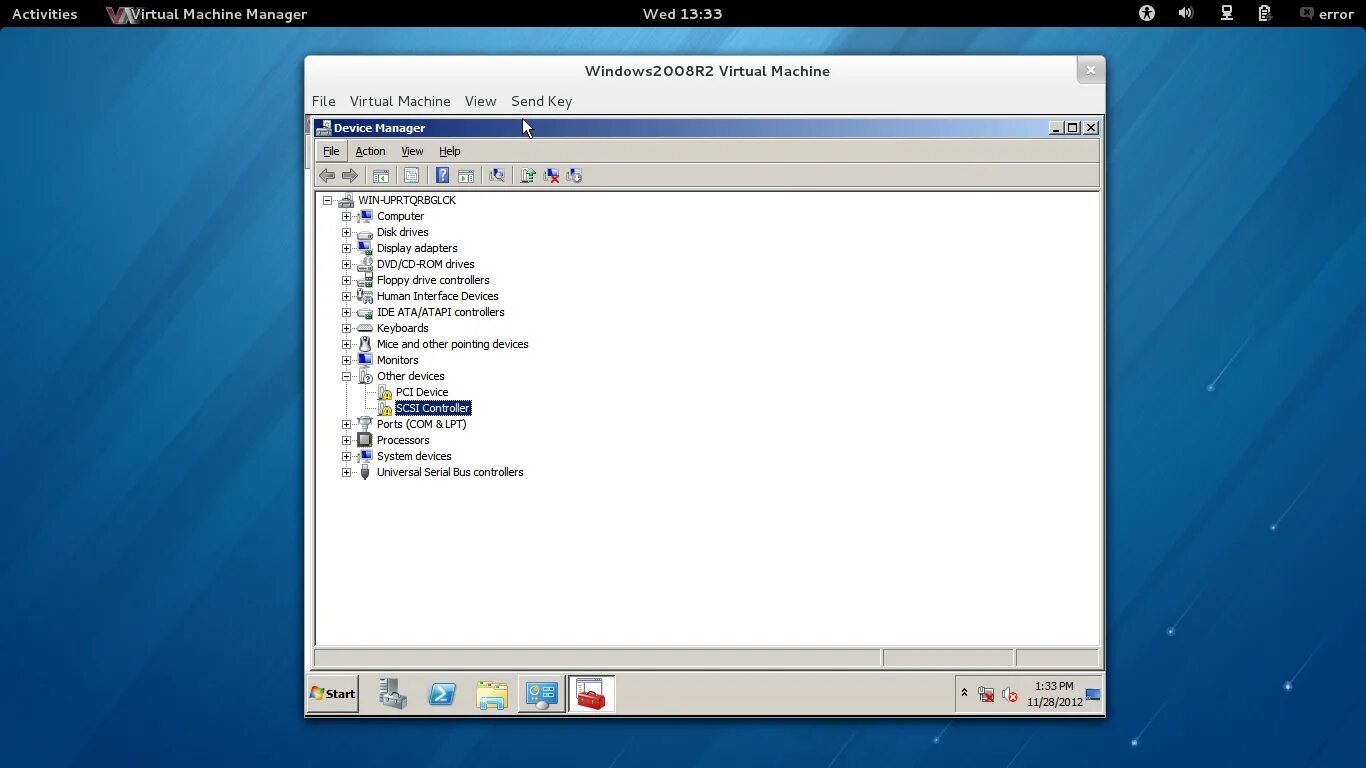The width and height of the screenshot is (1366, 768).
Task: Click the Show Desktop button at taskbar end
Action: click(x=1093, y=694)
